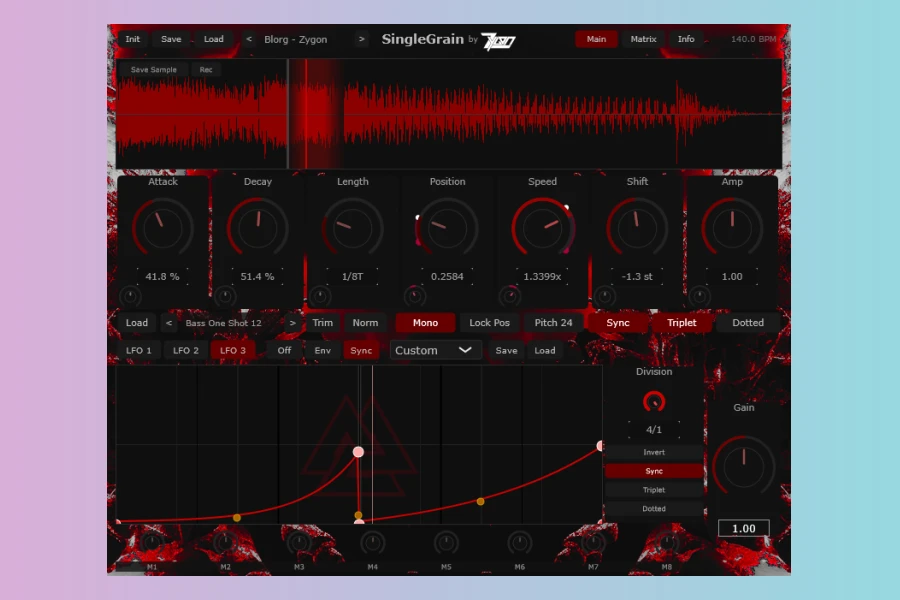The image size is (900, 600).
Task: Click the Gain value field showing 1.00
Action: 743,528
